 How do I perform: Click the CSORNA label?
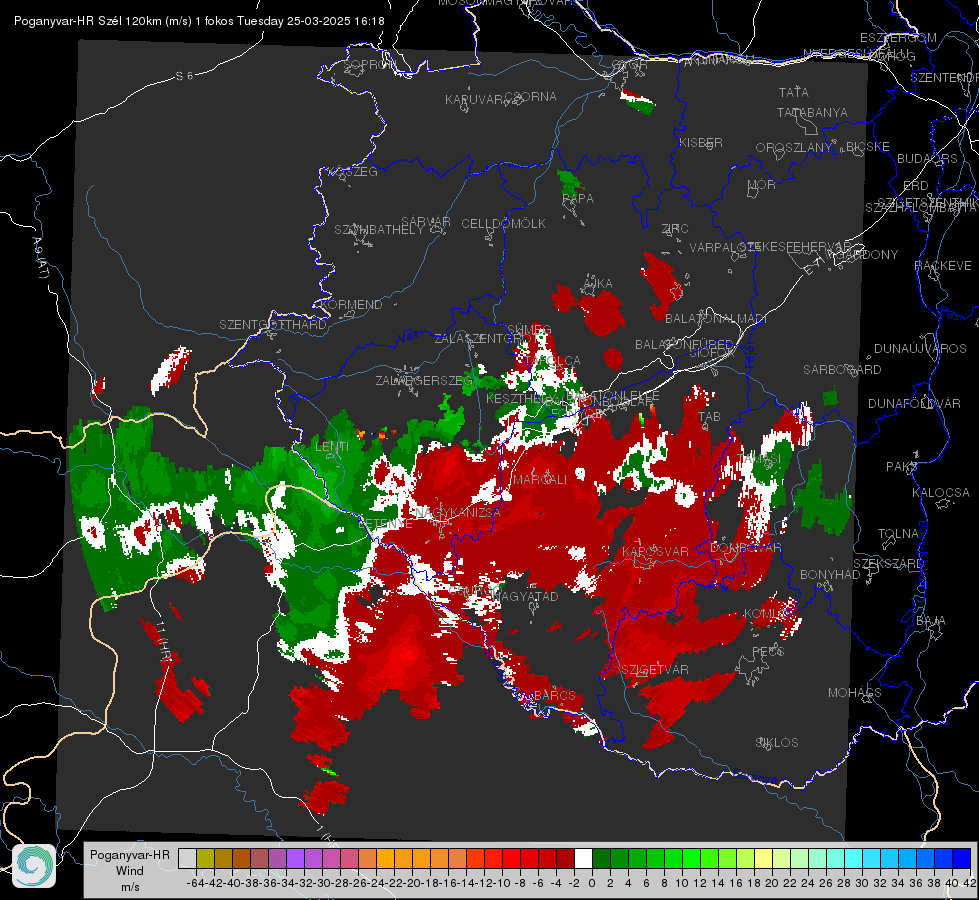point(530,97)
